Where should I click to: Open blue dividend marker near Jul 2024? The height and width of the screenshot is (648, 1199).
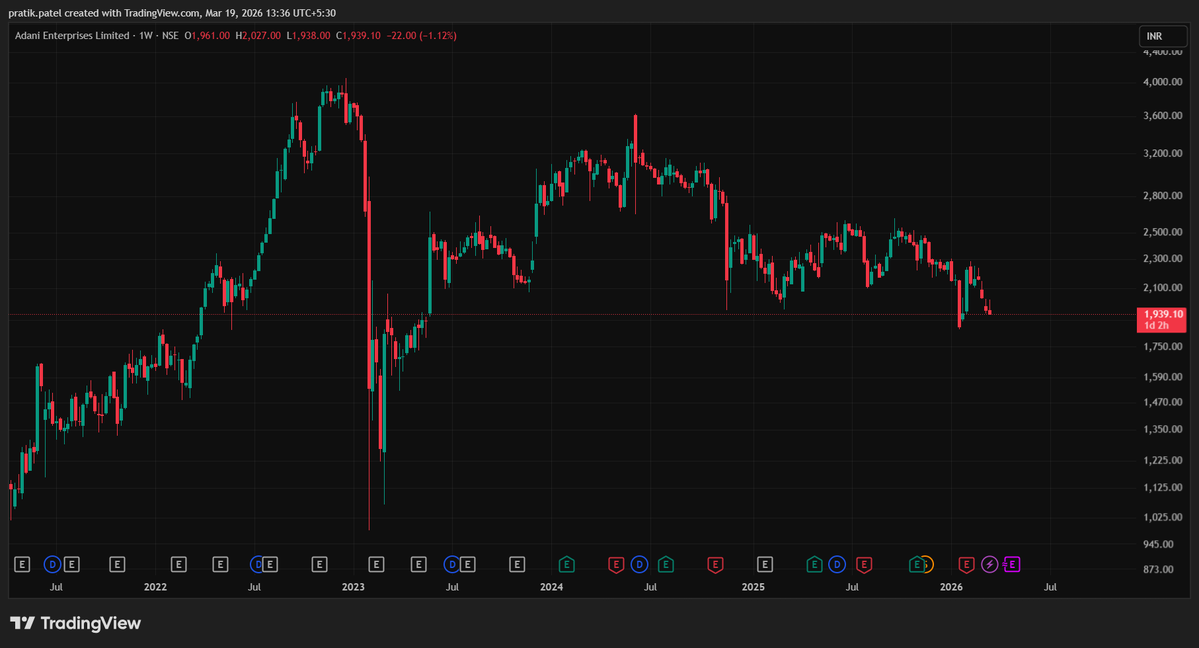tap(639, 565)
